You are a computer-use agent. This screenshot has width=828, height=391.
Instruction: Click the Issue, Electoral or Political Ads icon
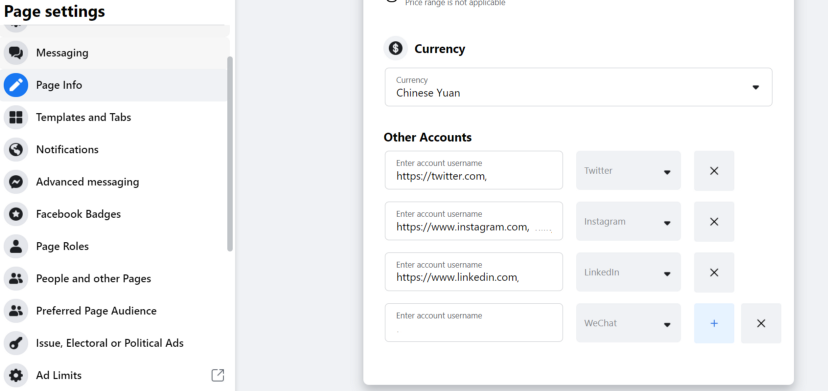16,343
